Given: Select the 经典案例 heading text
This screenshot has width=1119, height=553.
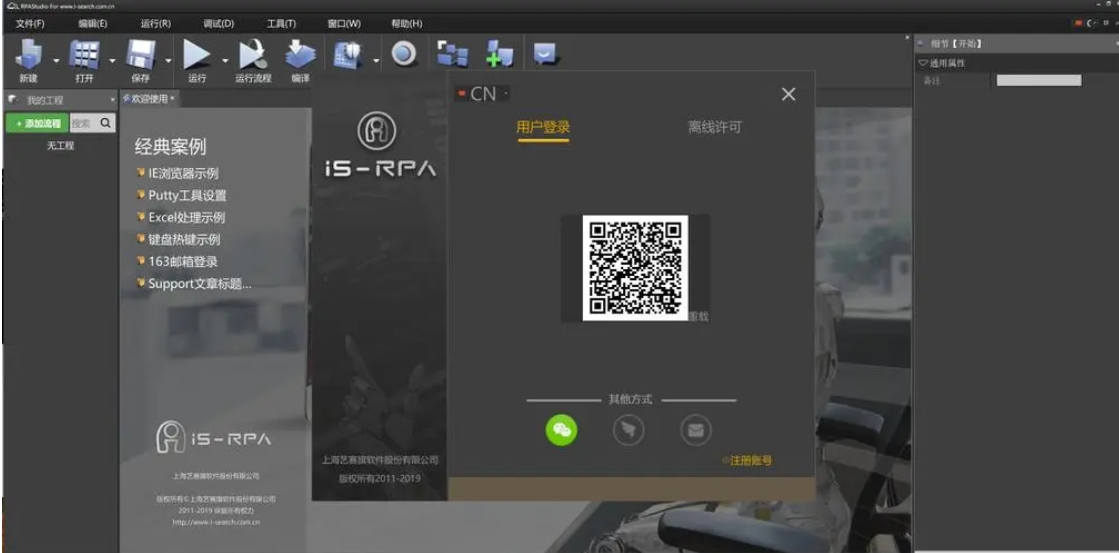Looking at the screenshot, I should (171, 147).
